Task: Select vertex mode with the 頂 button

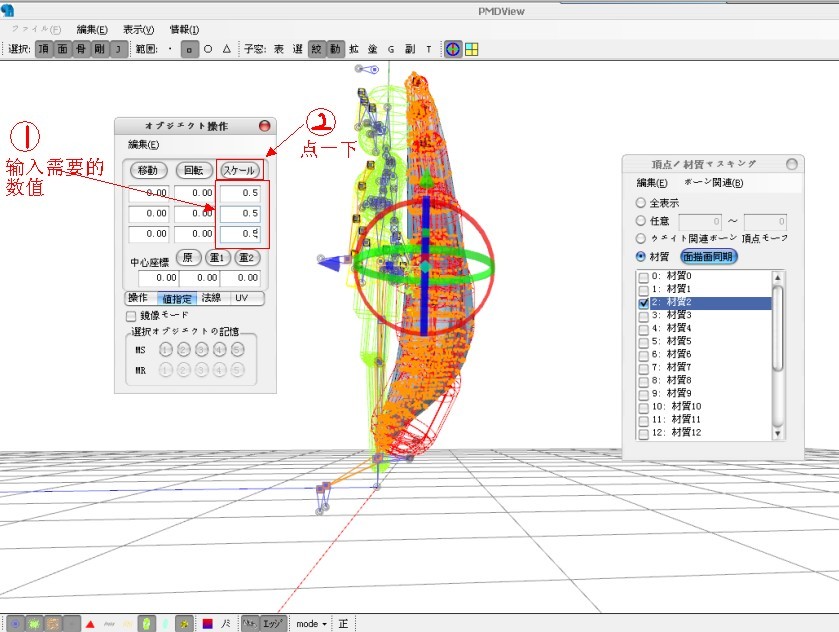Action: pyautogui.click(x=43, y=49)
